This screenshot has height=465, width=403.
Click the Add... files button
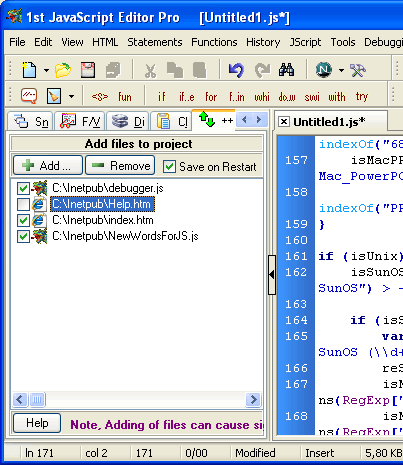tap(48, 165)
